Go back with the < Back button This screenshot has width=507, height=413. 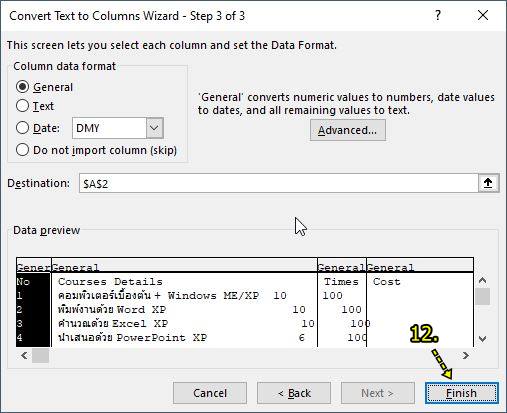click(294, 393)
